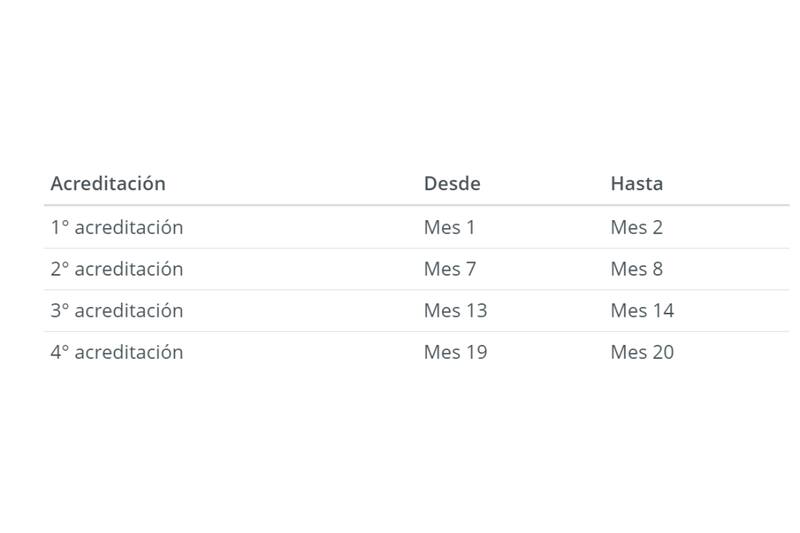
Task: Click the Mes 8 cell under Hasta
Action: tap(637, 269)
